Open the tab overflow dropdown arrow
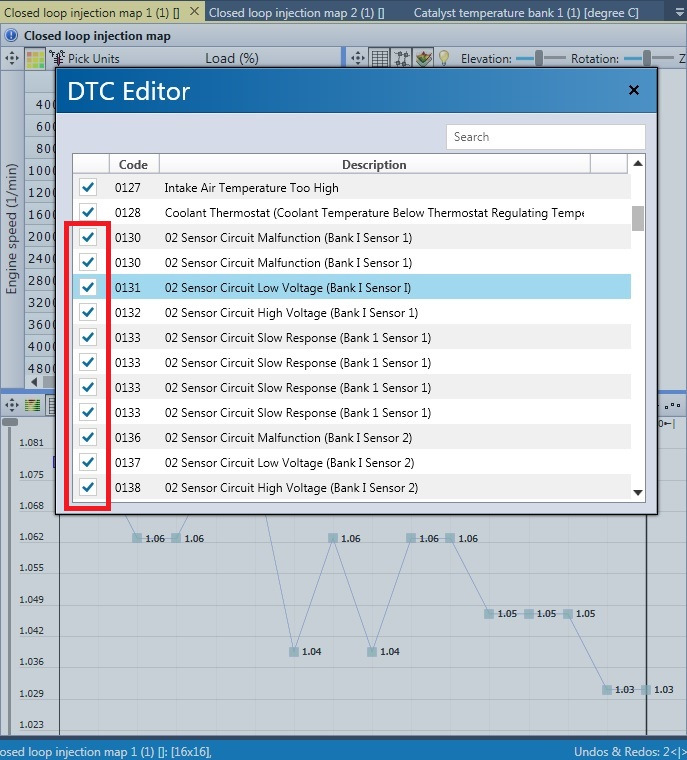The width and height of the screenshot is (687, 760). click(680, 13)
